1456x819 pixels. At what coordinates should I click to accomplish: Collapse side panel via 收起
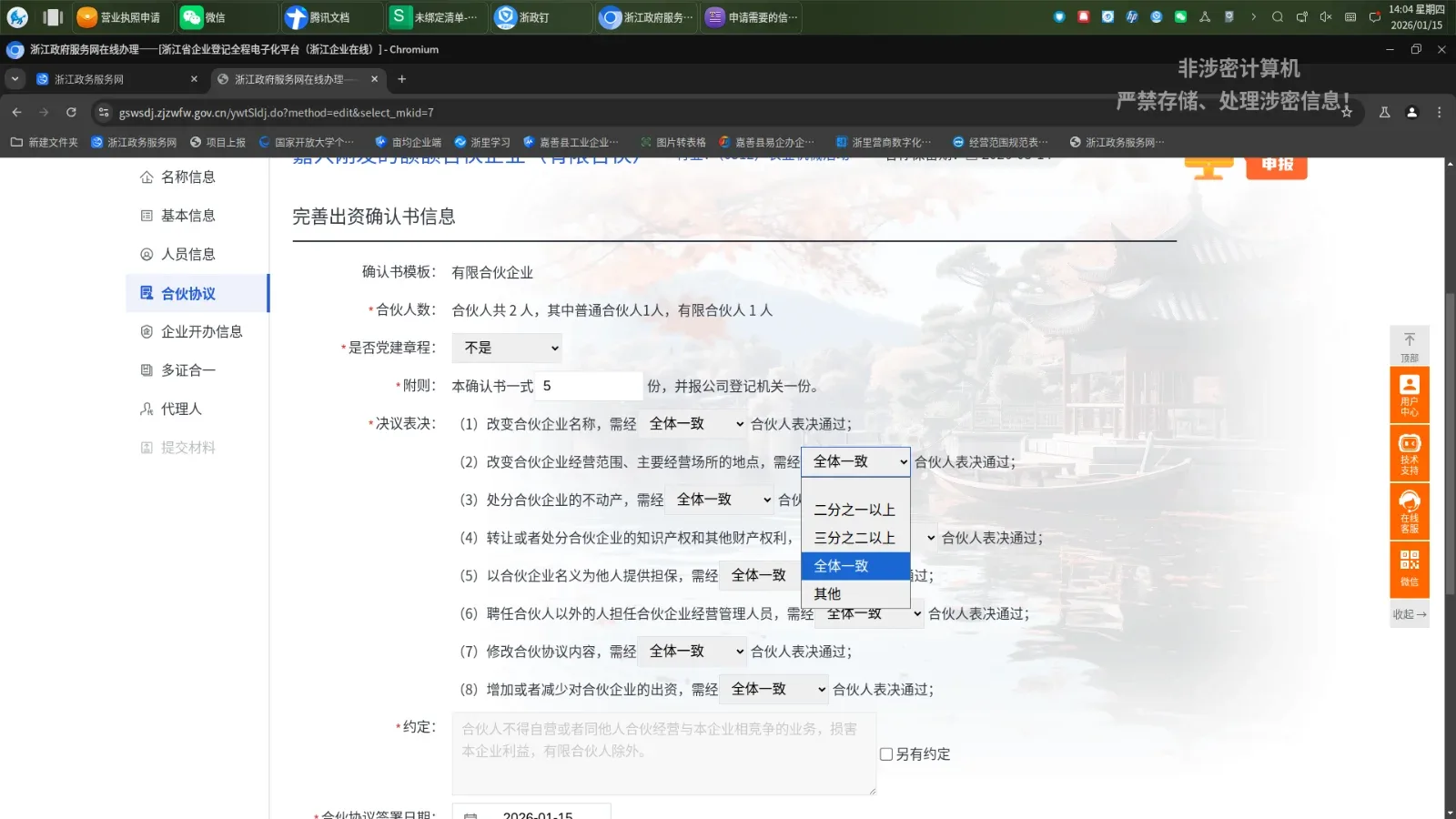pyautogui.click(x=1410, y=614)
